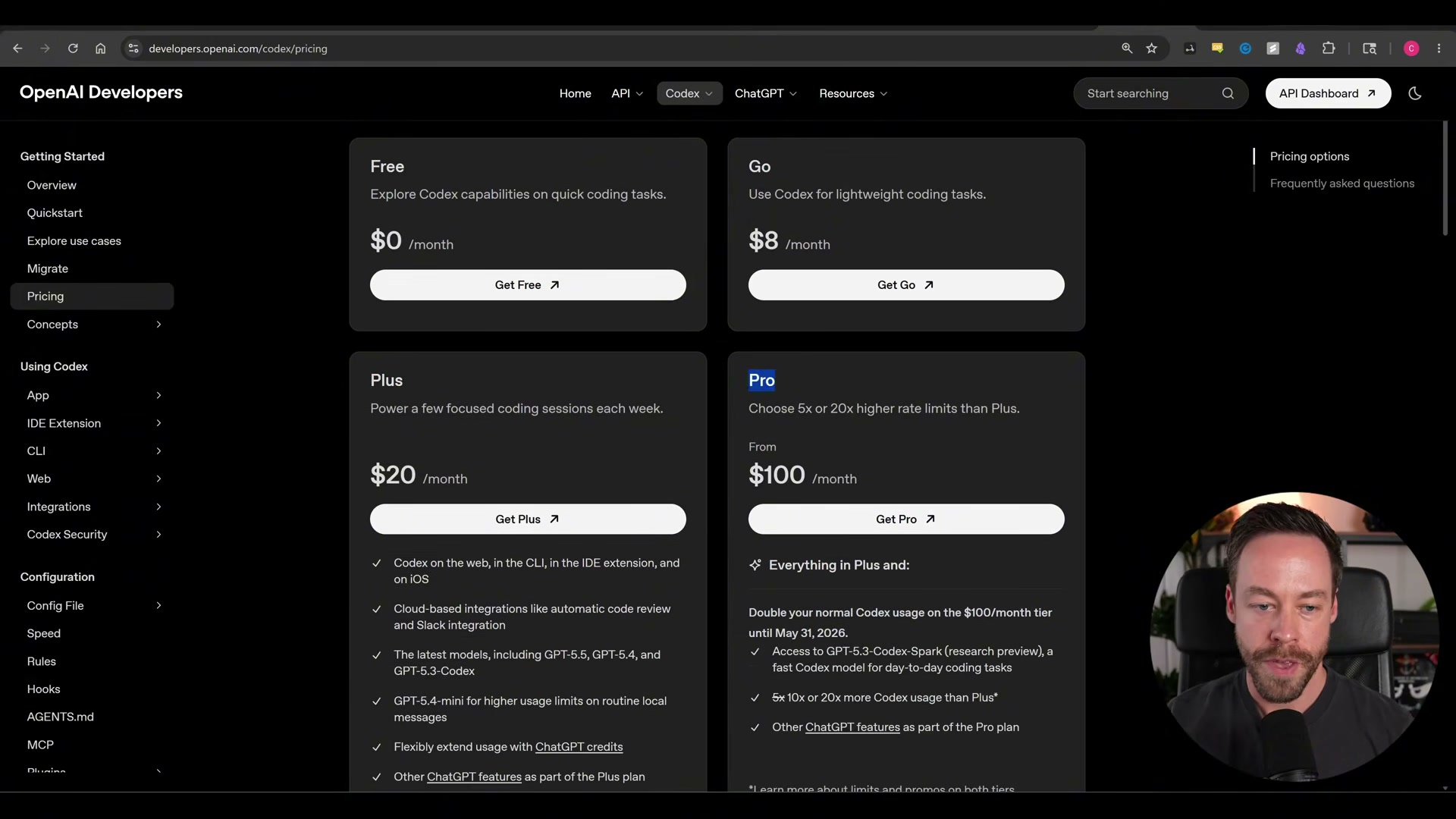1456x819 pixels.
Task: Open the tab search icon in toolbar
Action: [x=1370, y=49]
